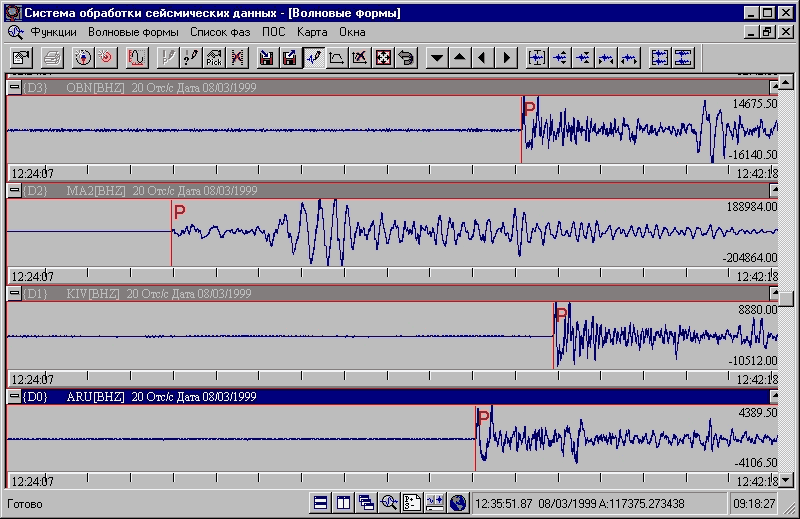
Task: Collapse the KIV[BHZ] trace panel
Action: pyautogui.click(x=14, y=293)
